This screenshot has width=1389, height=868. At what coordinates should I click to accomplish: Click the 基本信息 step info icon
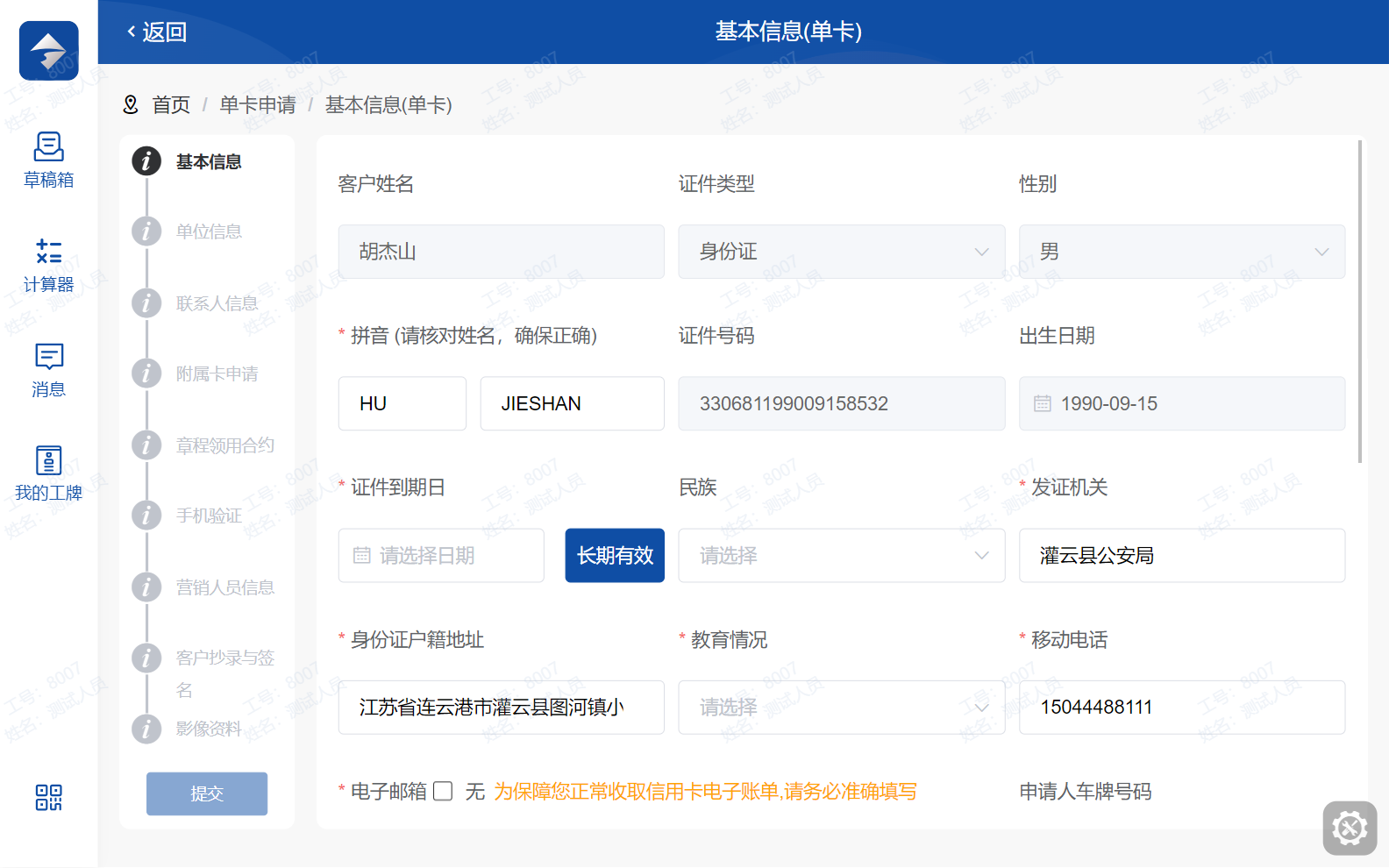pyautogui.click(x=146, y=161)
